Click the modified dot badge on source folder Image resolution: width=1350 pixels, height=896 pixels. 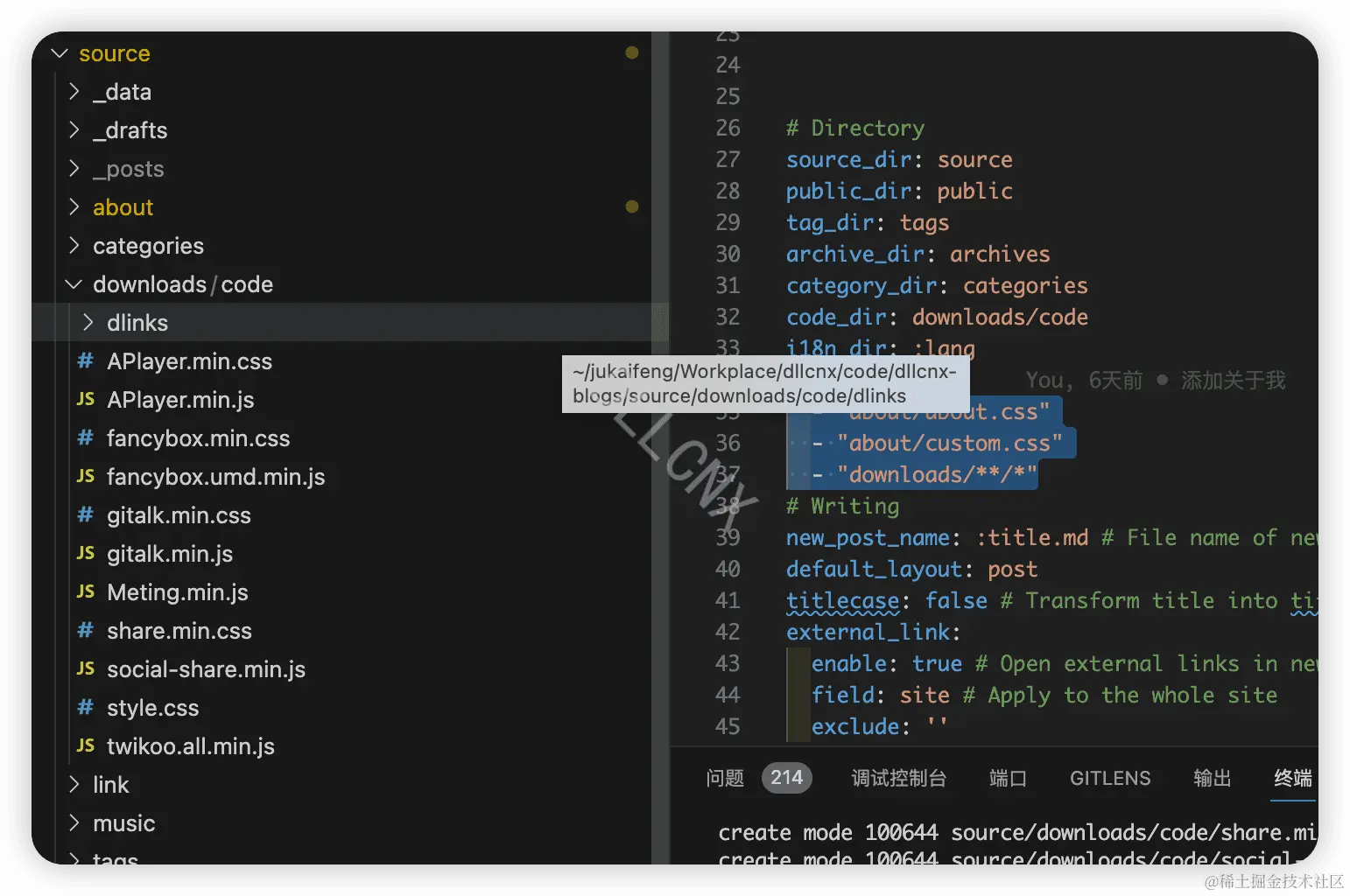(x=632, y=52)
